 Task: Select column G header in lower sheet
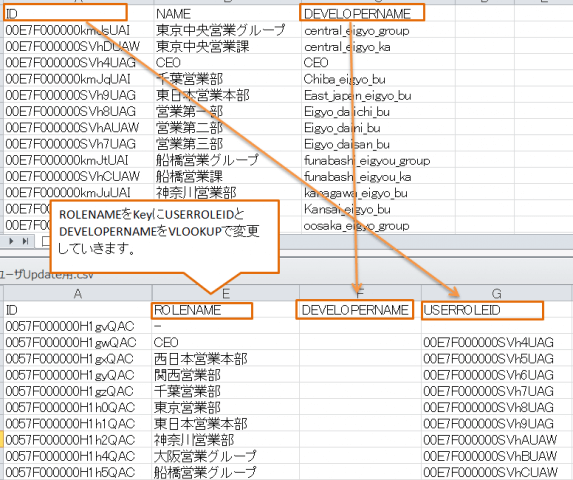[x=496, y=294]
